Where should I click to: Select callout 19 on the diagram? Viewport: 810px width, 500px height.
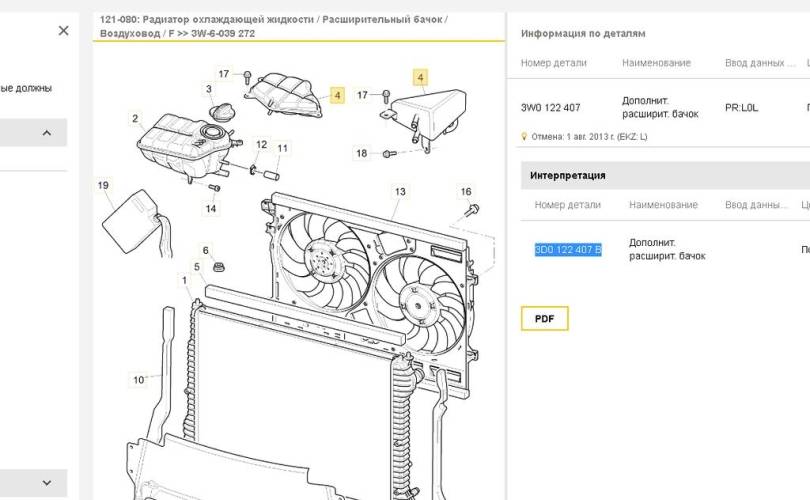(103, 185)
